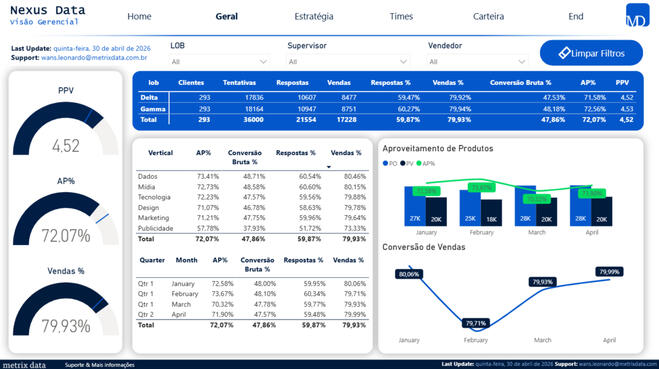Click the PPV gauge showing 4.52
Screen dimensions: 659x369
[x=66, y=129]
